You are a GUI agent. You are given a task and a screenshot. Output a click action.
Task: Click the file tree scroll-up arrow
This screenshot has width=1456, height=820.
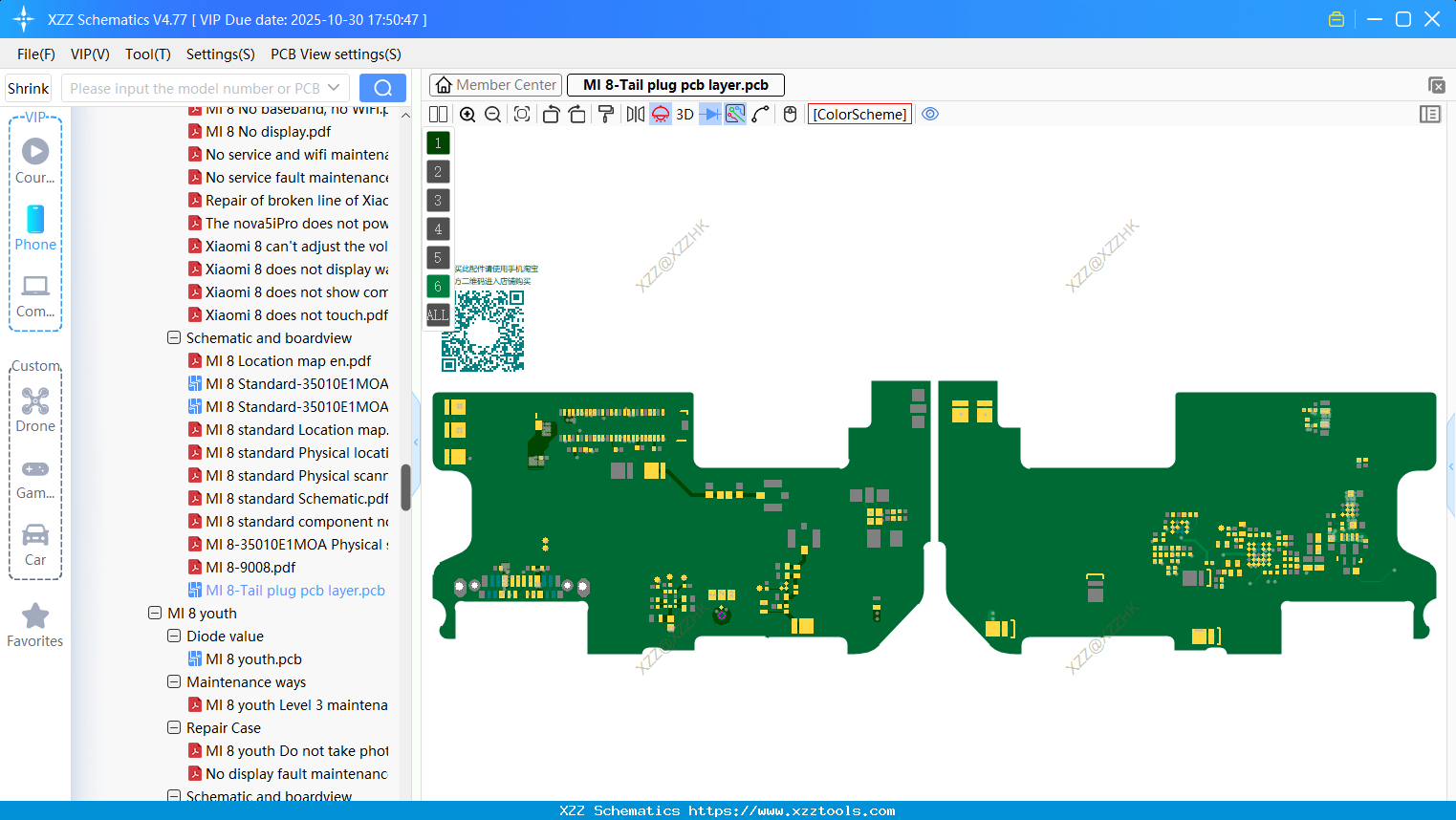click(405, 116)
